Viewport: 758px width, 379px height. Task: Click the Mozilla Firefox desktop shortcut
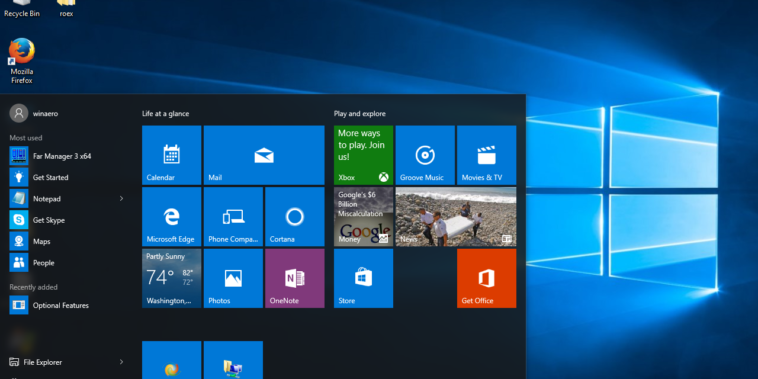tap(22, 61)
